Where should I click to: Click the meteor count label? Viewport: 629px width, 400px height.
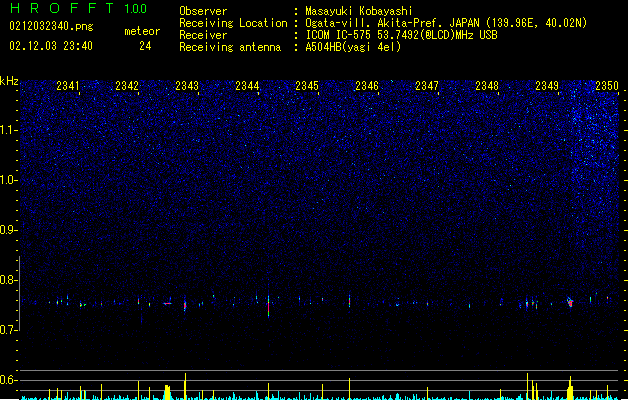pos(142,31)
